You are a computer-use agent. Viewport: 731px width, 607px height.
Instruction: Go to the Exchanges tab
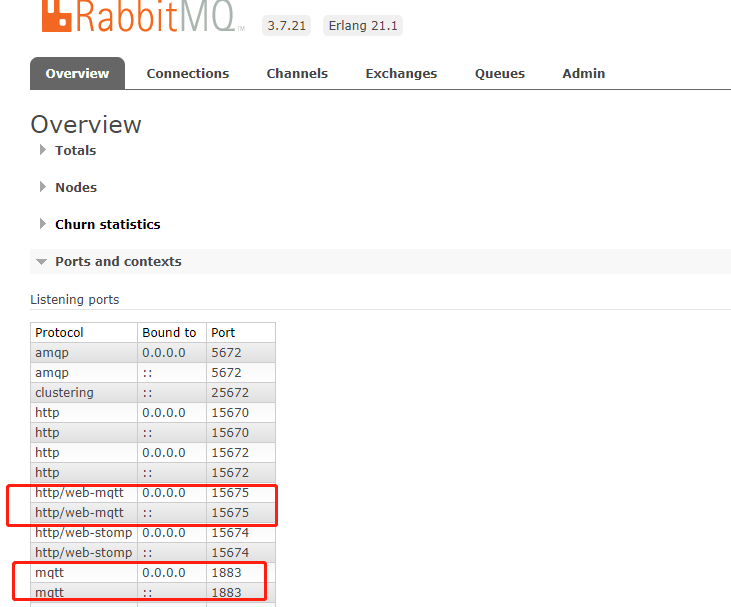[x=401, y=73]
